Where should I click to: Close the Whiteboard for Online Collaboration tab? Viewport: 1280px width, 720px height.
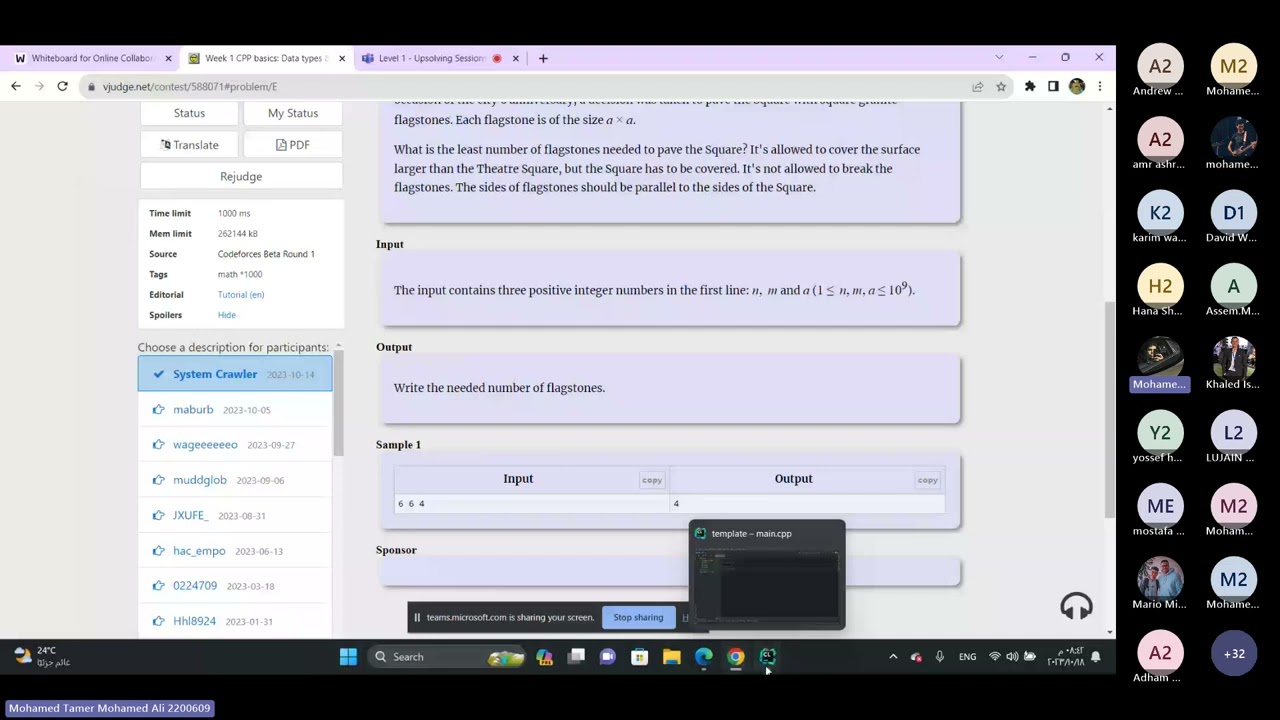coord(168,58)
